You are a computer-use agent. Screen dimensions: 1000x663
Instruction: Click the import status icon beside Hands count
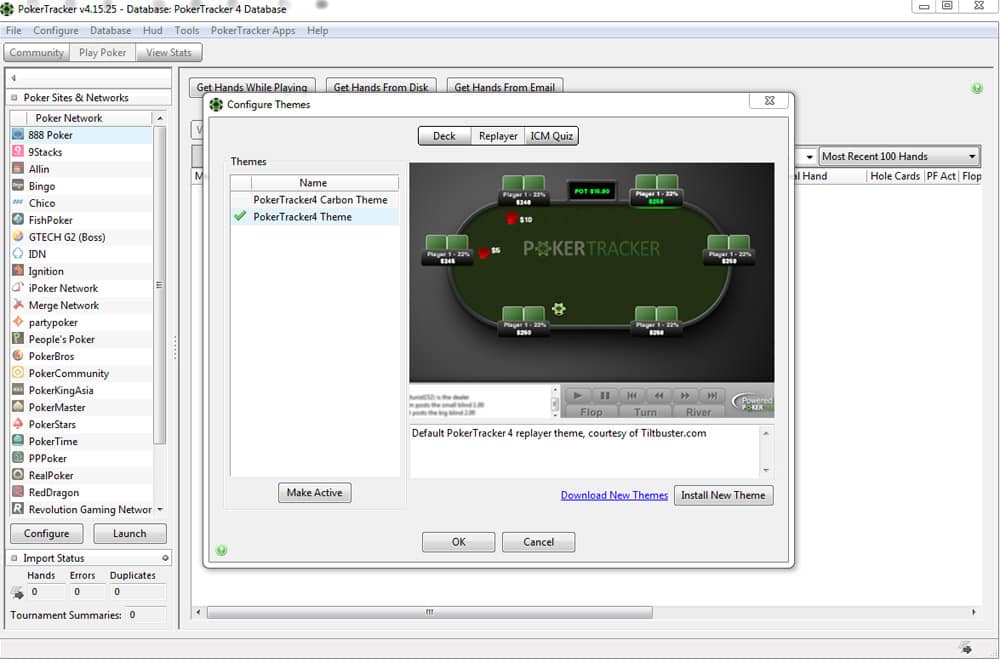click(17, 593)
